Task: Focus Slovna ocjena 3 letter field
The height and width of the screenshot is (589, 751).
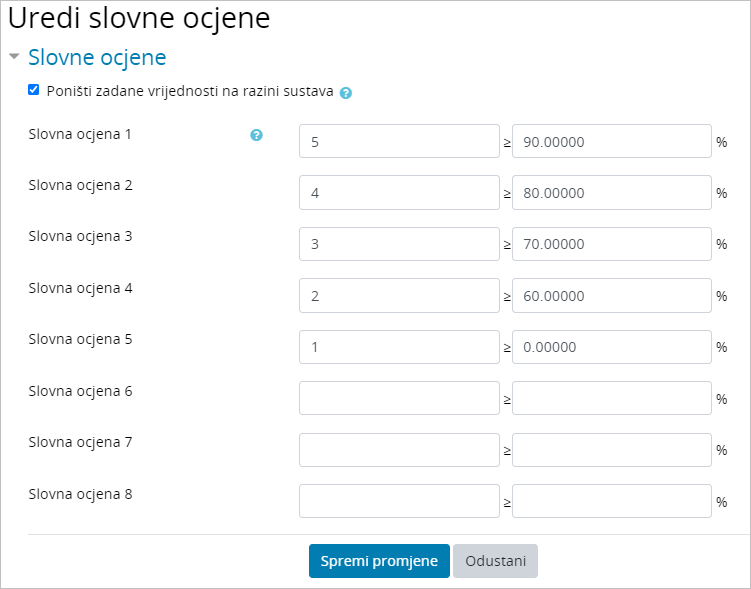Action: point(399,244)
